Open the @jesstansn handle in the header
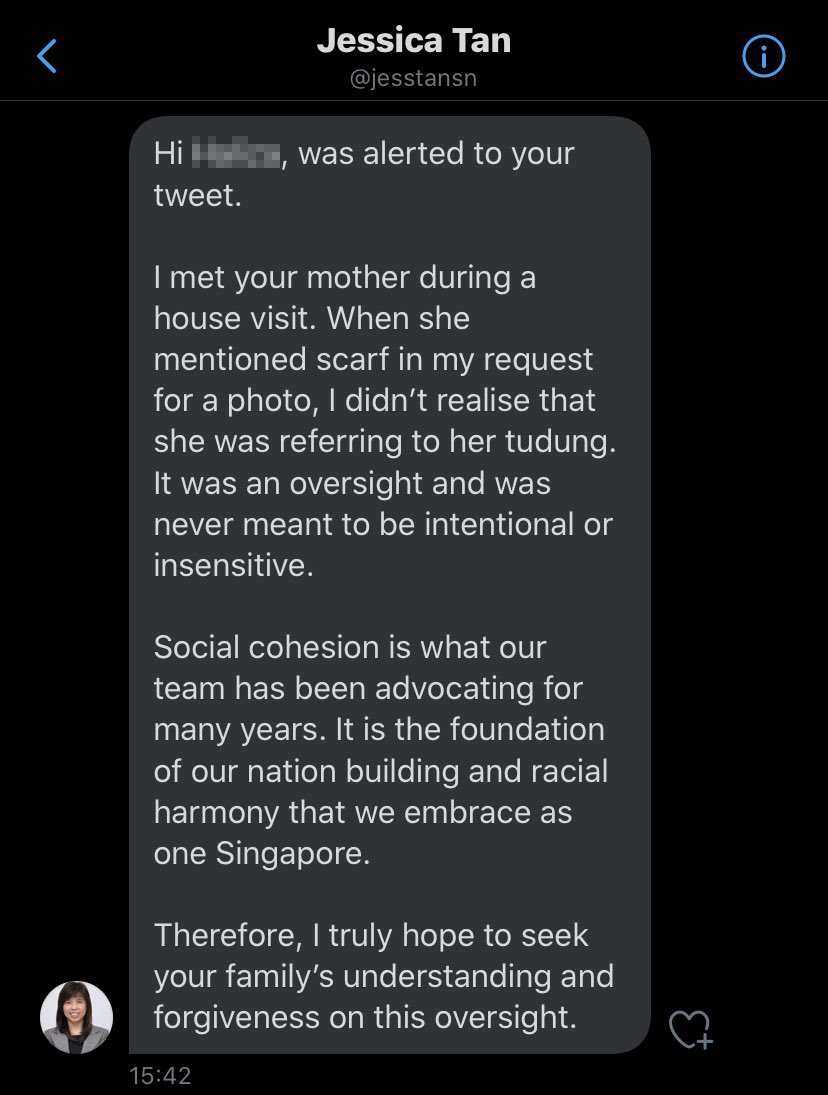The image size is (828, 1095). click(x=414, y=78)
